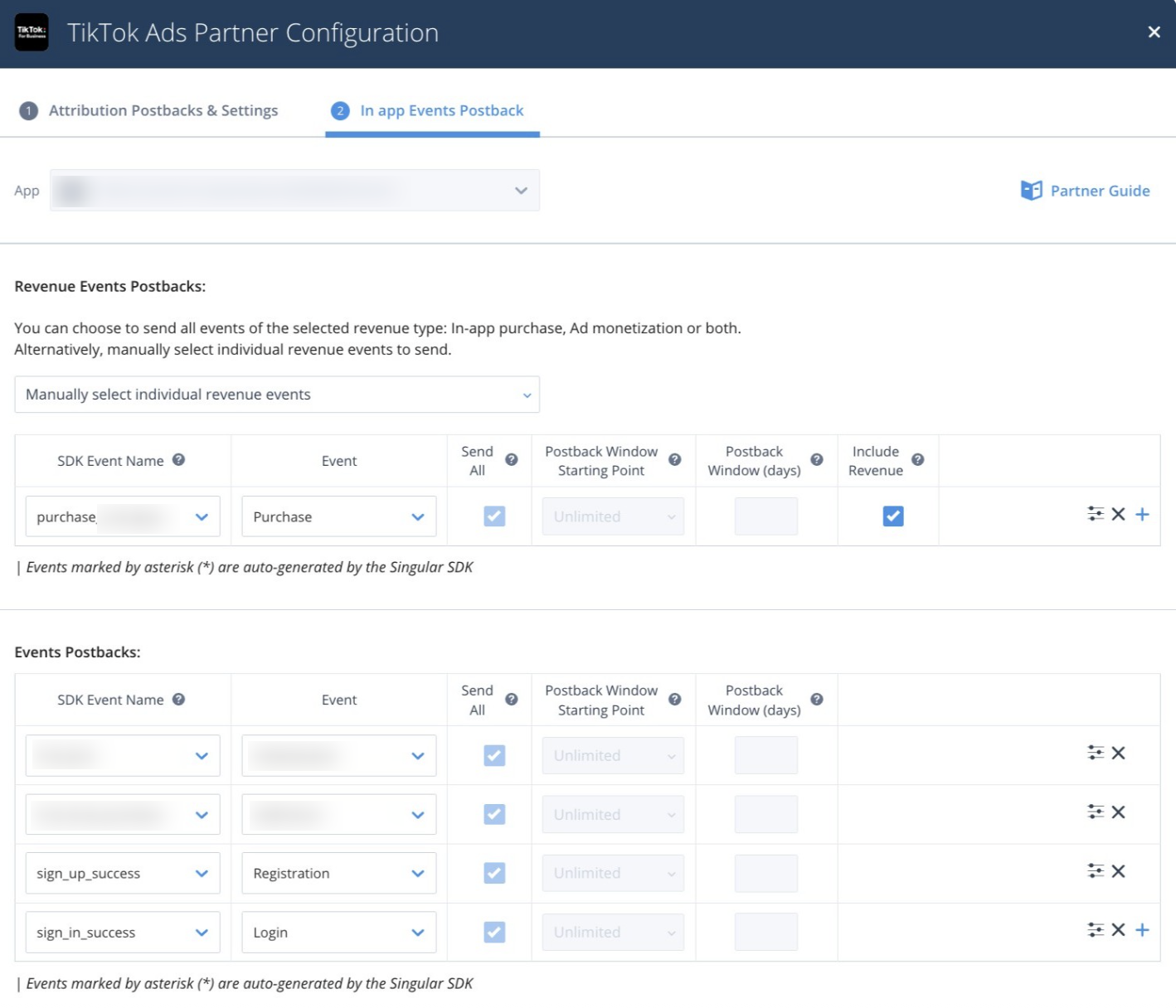Click Postback Window days field for purchase

click(x=765, y=516)
